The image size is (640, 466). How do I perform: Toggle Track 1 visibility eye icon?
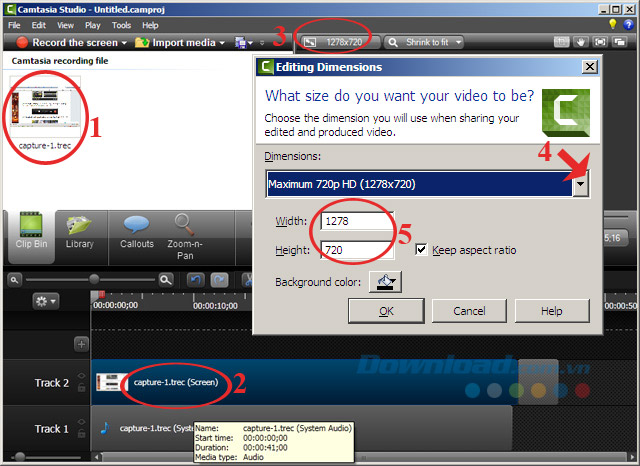(81, 422)
